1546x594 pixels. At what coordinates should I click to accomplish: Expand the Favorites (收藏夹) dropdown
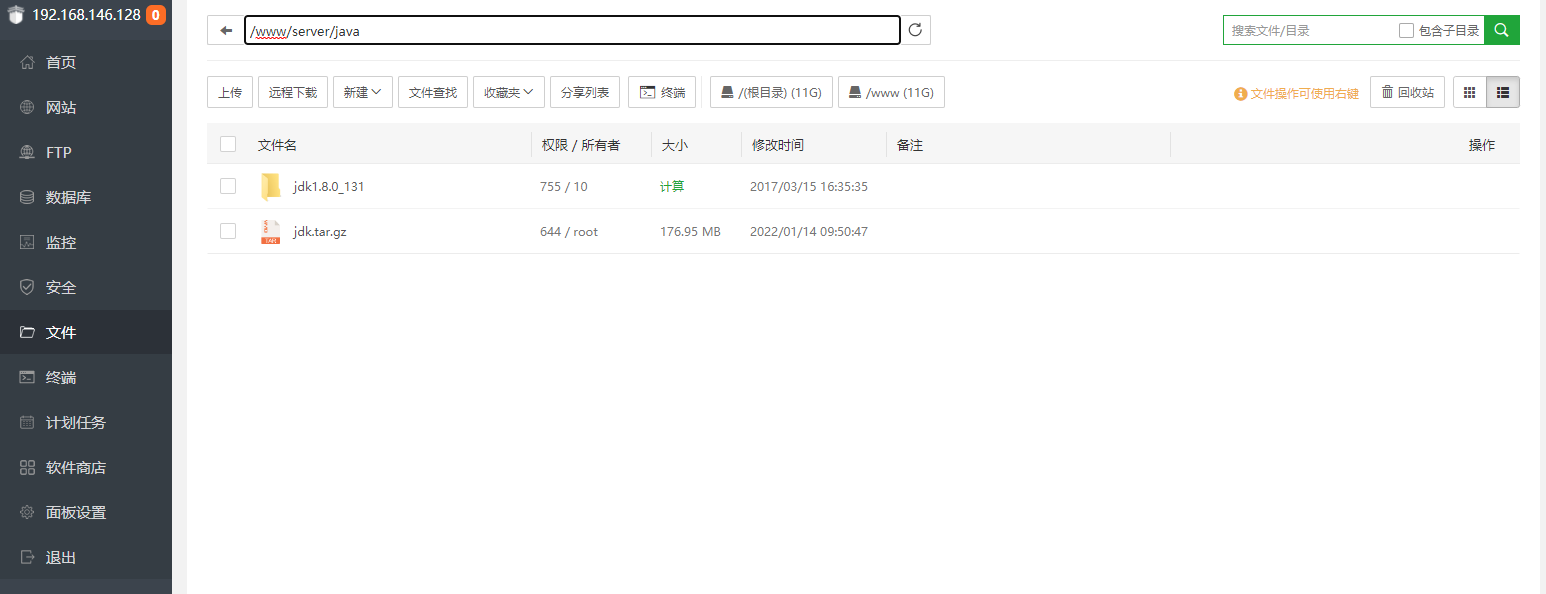tap(508, 92)
